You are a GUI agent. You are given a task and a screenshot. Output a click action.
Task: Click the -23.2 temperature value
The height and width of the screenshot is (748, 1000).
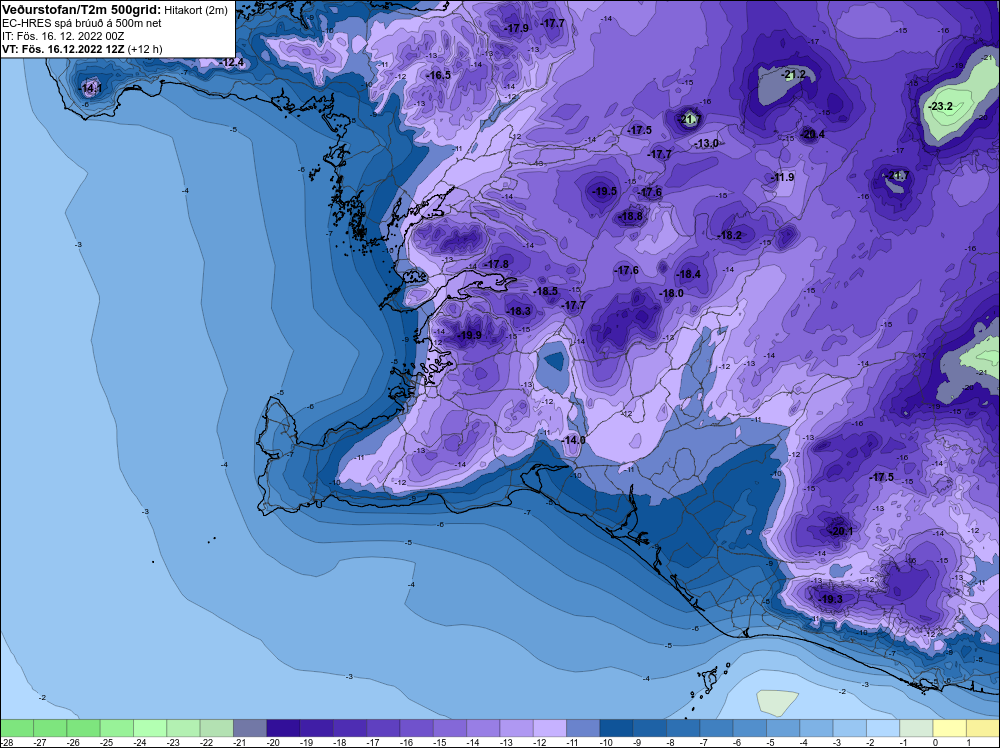click(941, 106)
